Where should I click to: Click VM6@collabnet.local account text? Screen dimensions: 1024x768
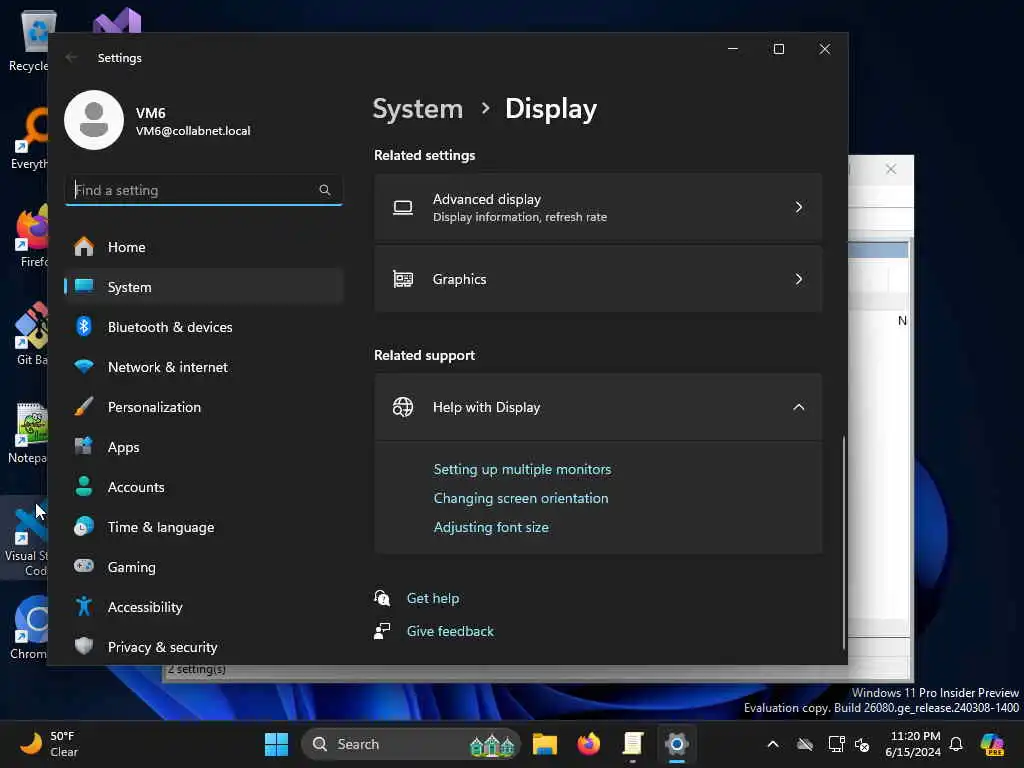pos(193,131)
